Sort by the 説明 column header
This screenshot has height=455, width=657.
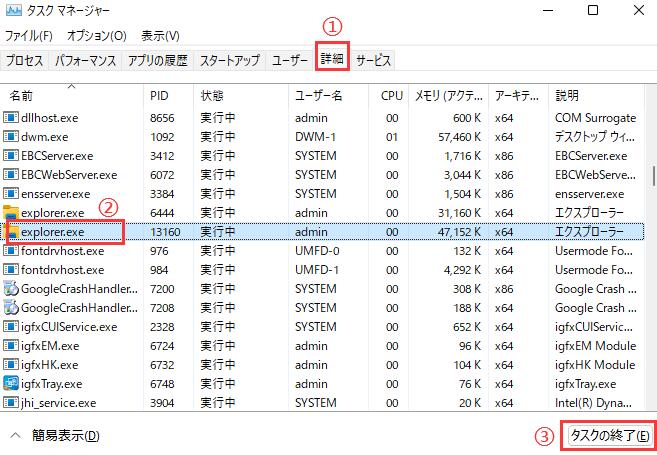[x=596, y=96]
